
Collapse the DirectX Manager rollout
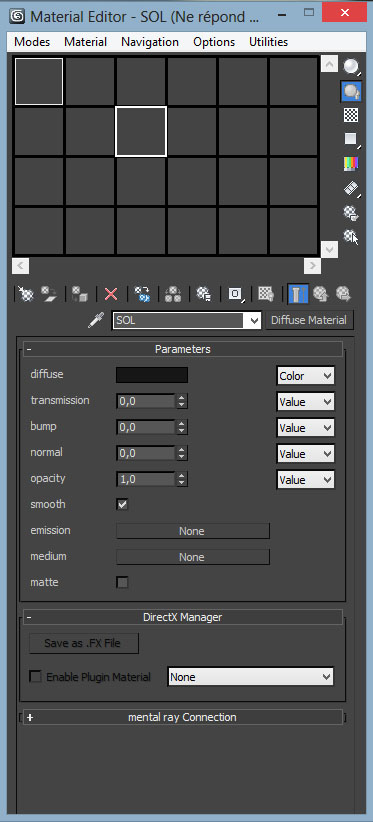click(x=182, y=618)
